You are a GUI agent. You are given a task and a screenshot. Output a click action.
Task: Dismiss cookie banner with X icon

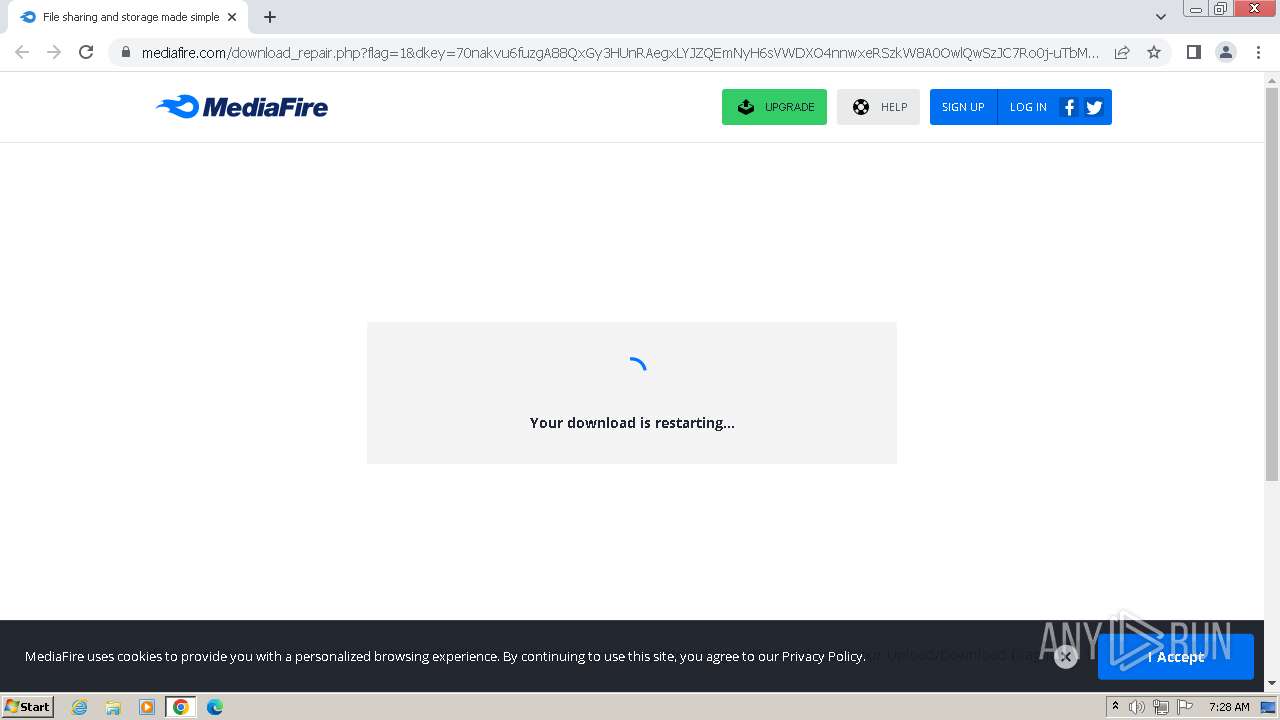pyautogui.click(x=1066, y=657)
